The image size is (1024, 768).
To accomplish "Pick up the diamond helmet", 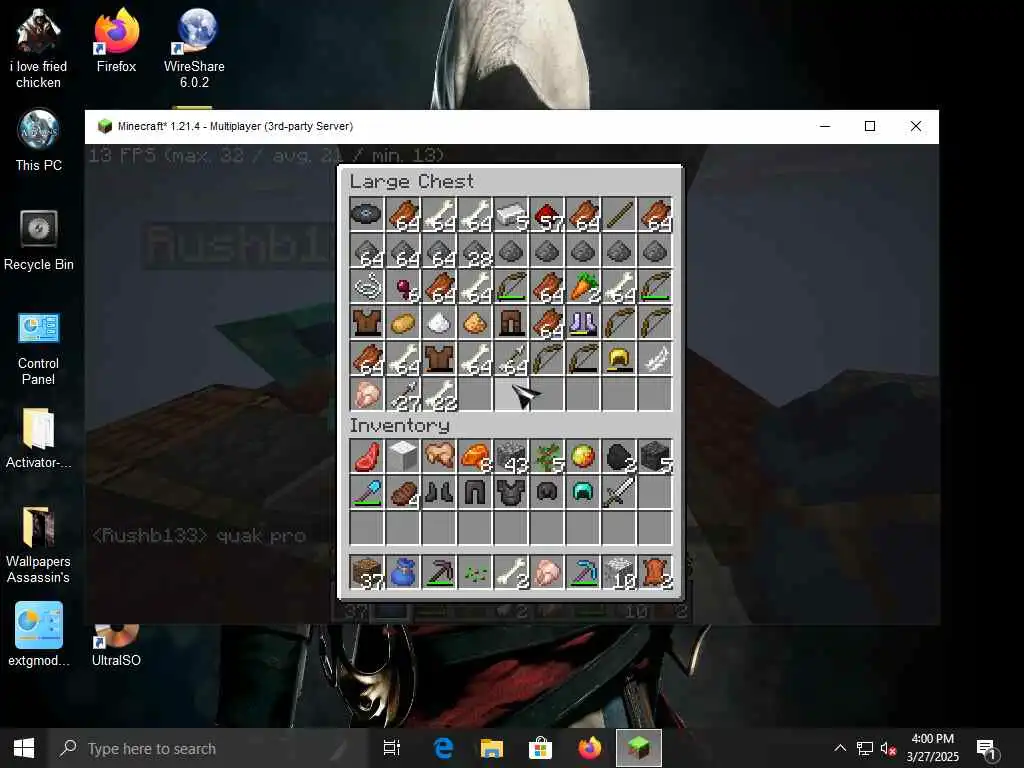I will pos(583,492).
